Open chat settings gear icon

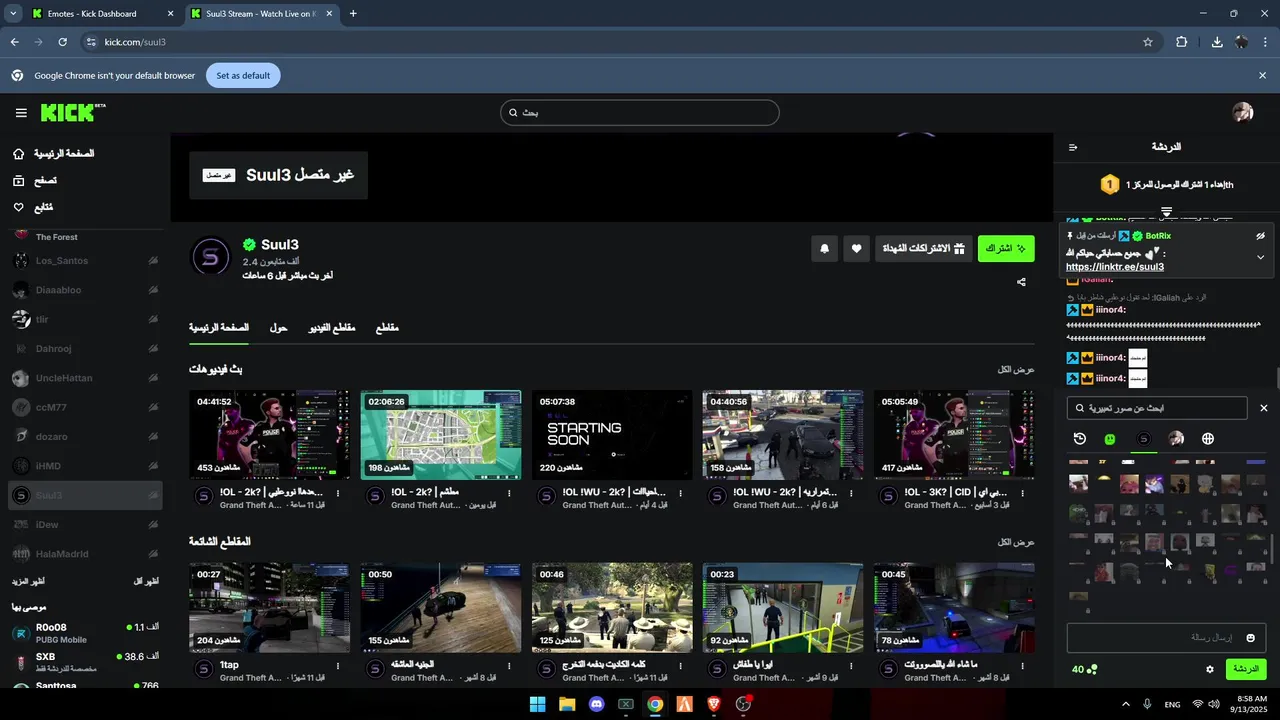pos(1210,669)
